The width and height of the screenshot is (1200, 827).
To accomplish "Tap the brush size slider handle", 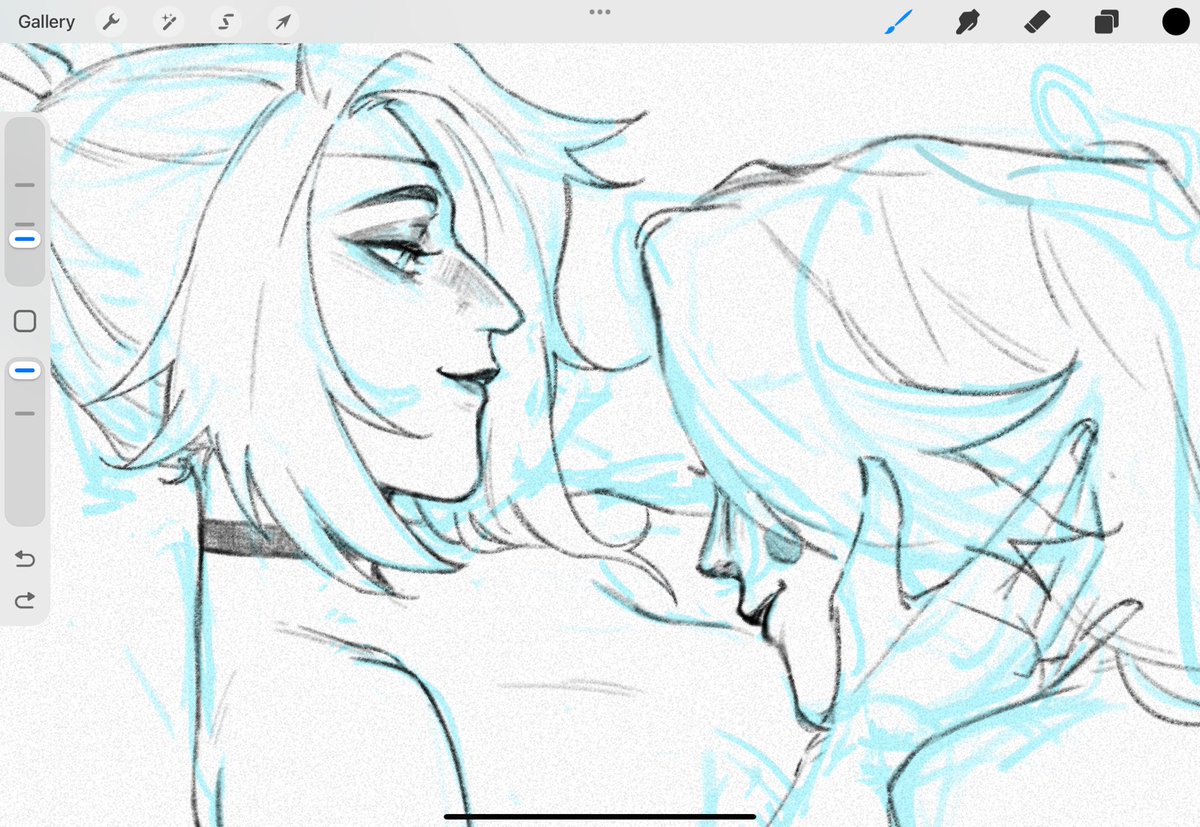I will point(24,238).
